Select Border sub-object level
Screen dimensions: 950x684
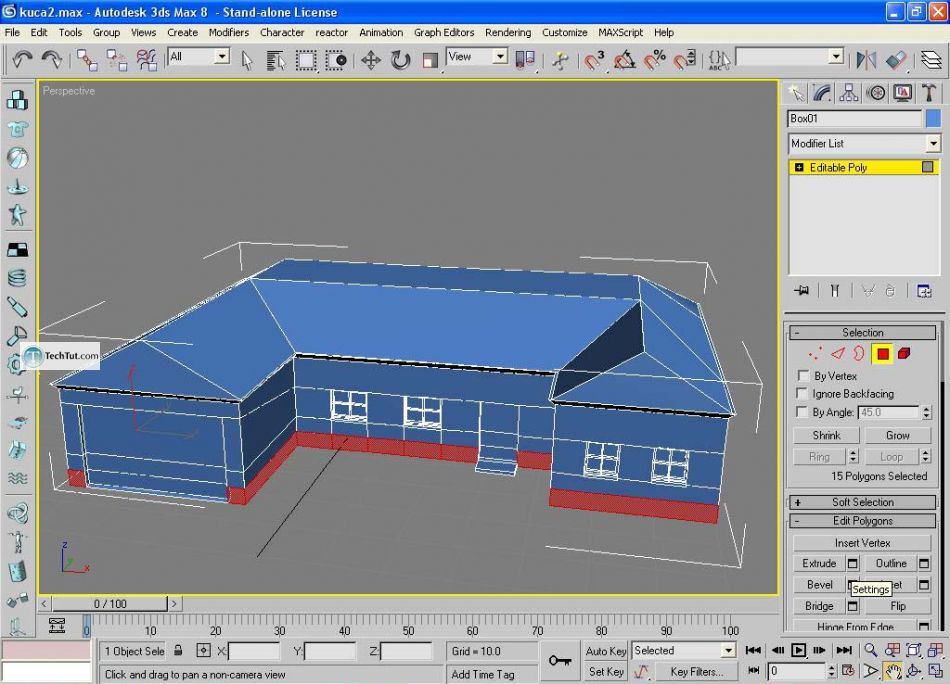[x=859, y=353]
